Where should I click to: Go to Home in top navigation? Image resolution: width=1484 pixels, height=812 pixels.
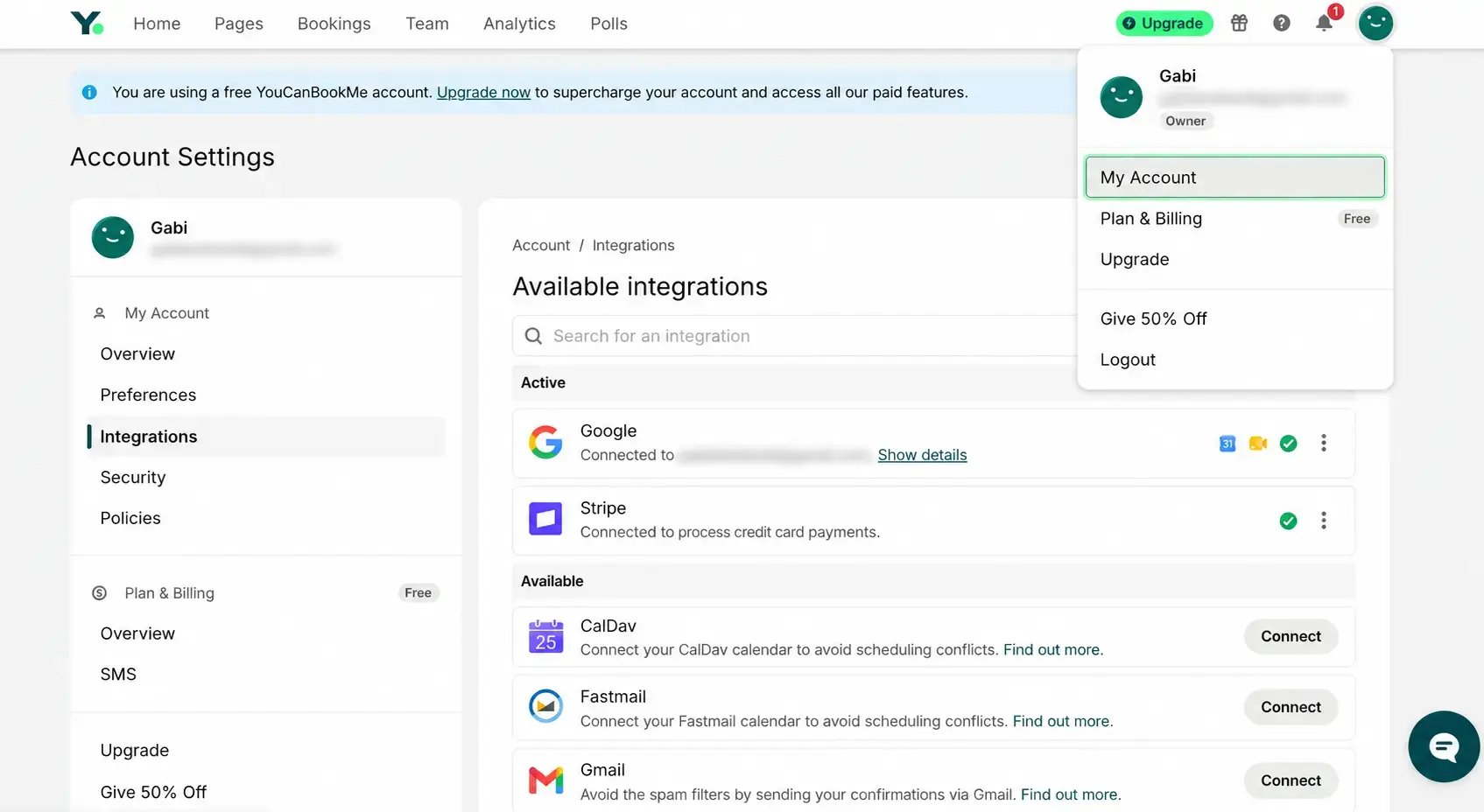tap(157, 24)
